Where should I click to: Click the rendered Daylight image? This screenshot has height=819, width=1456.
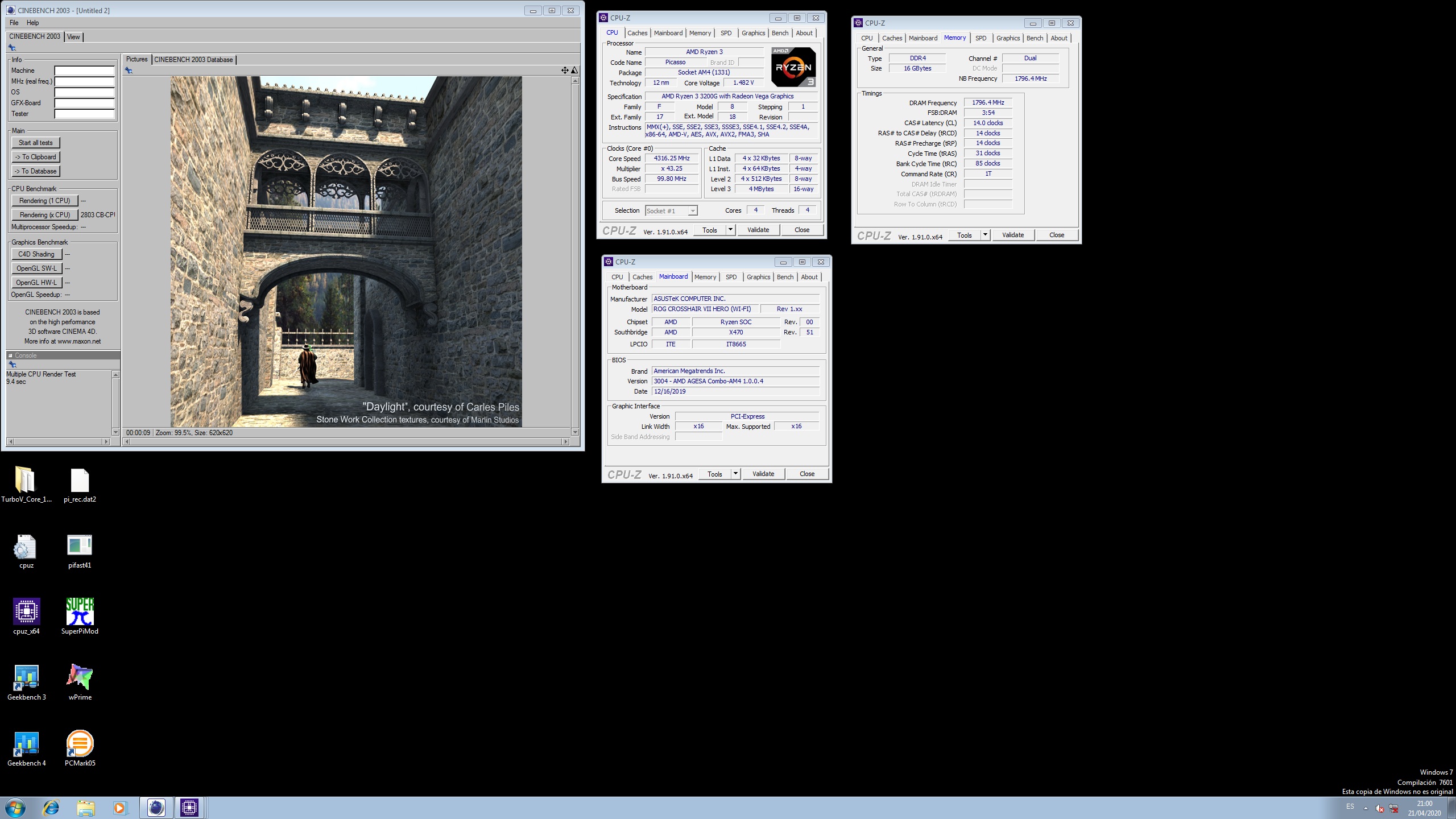click(346, 251)
